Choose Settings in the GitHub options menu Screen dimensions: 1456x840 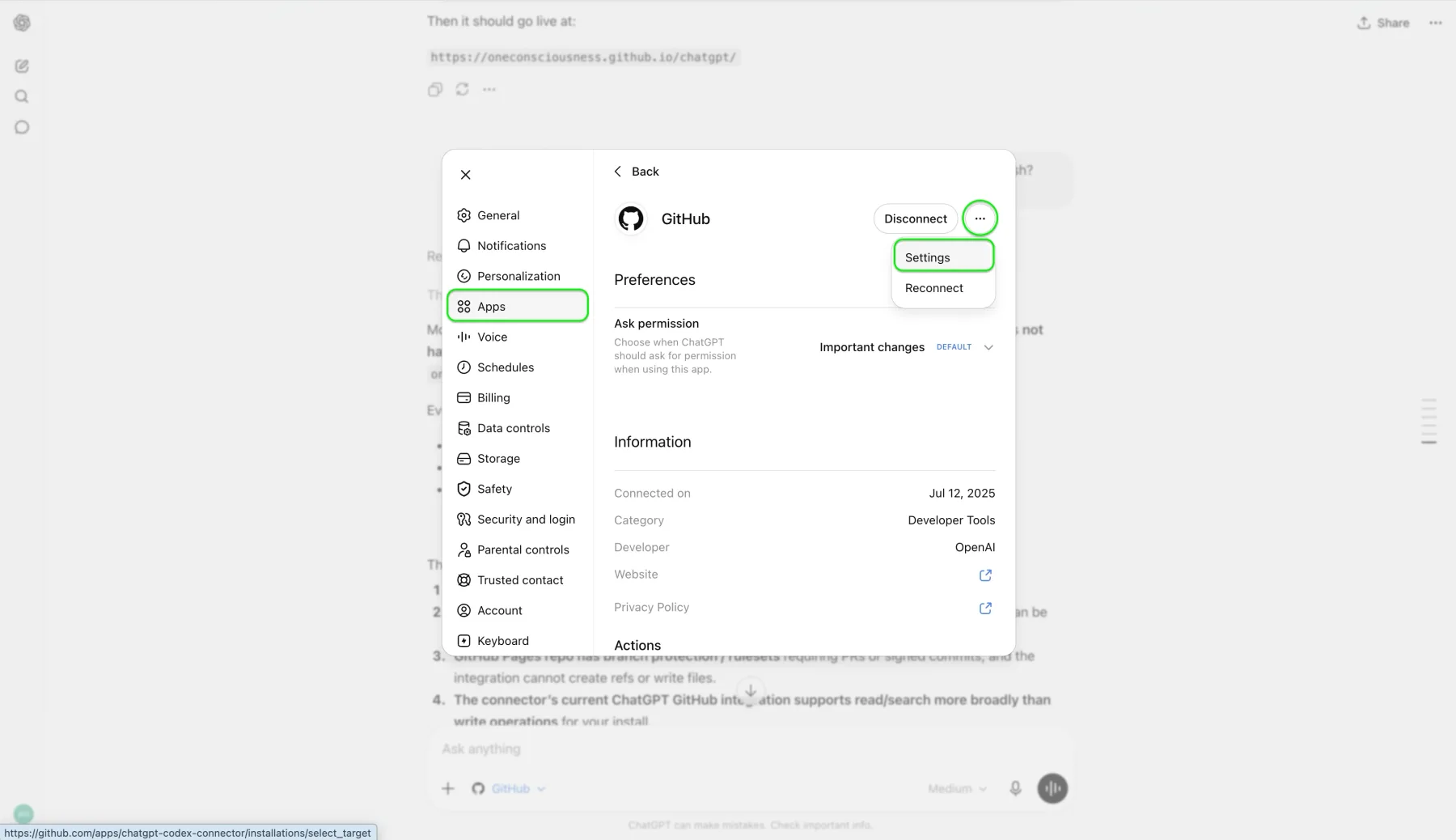(x=943, y=257)
